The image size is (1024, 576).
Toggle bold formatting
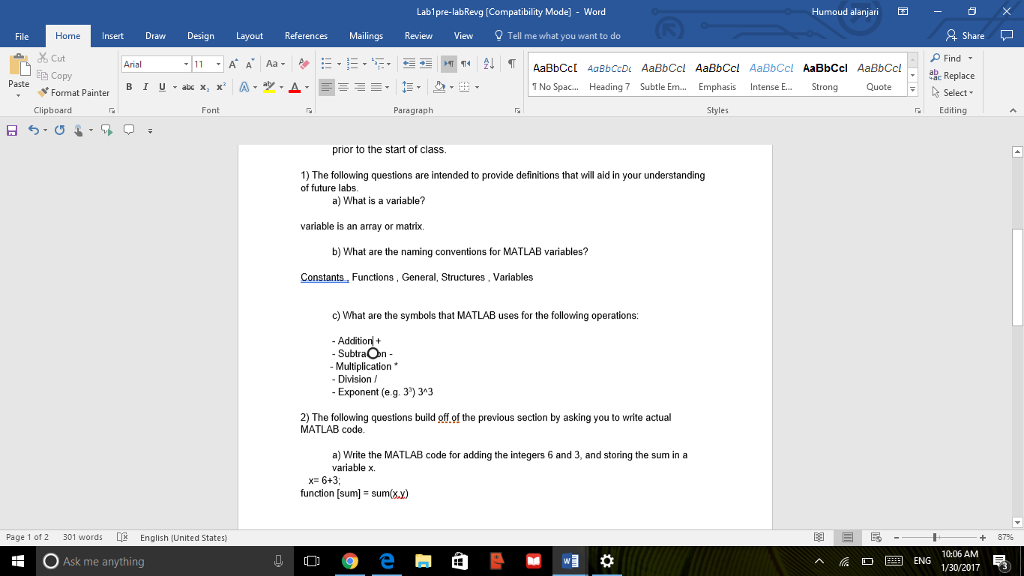[x=129, y=85]
